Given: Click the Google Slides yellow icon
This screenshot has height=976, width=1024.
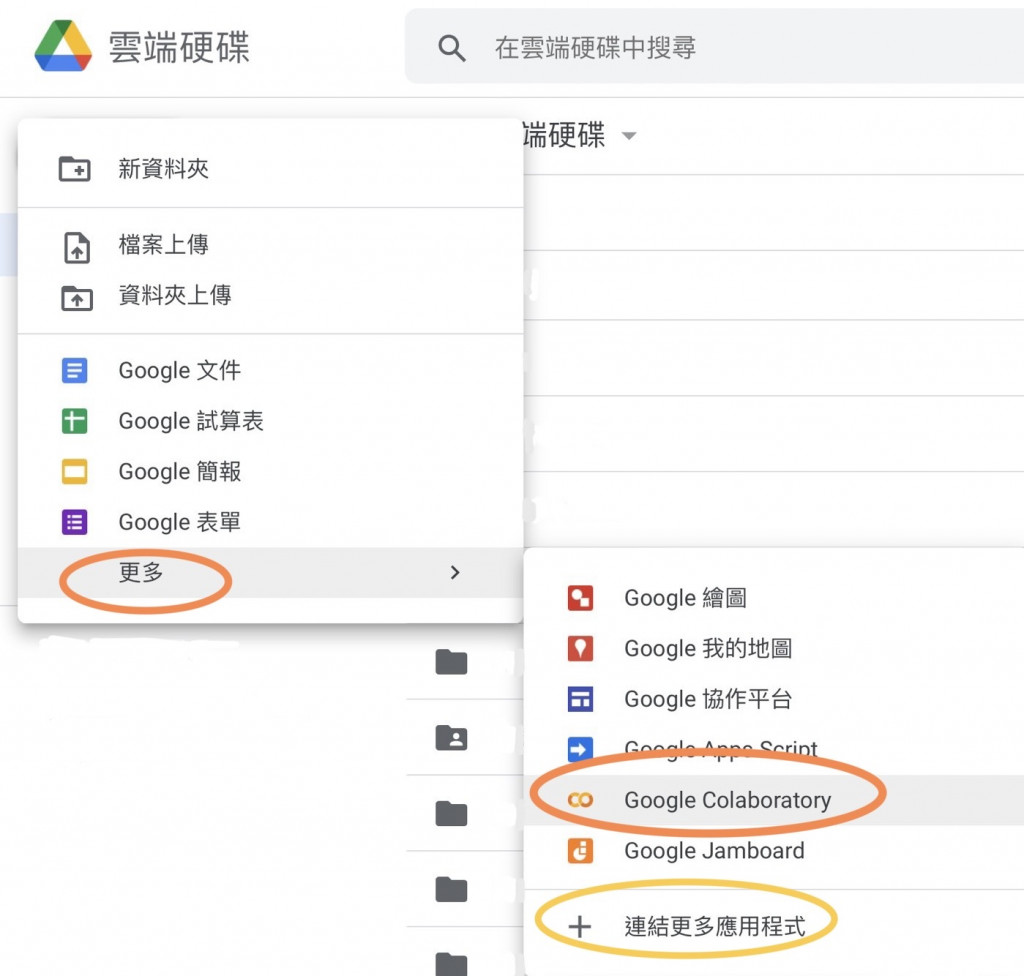Looking at the screenshot, I should (74, 472).
